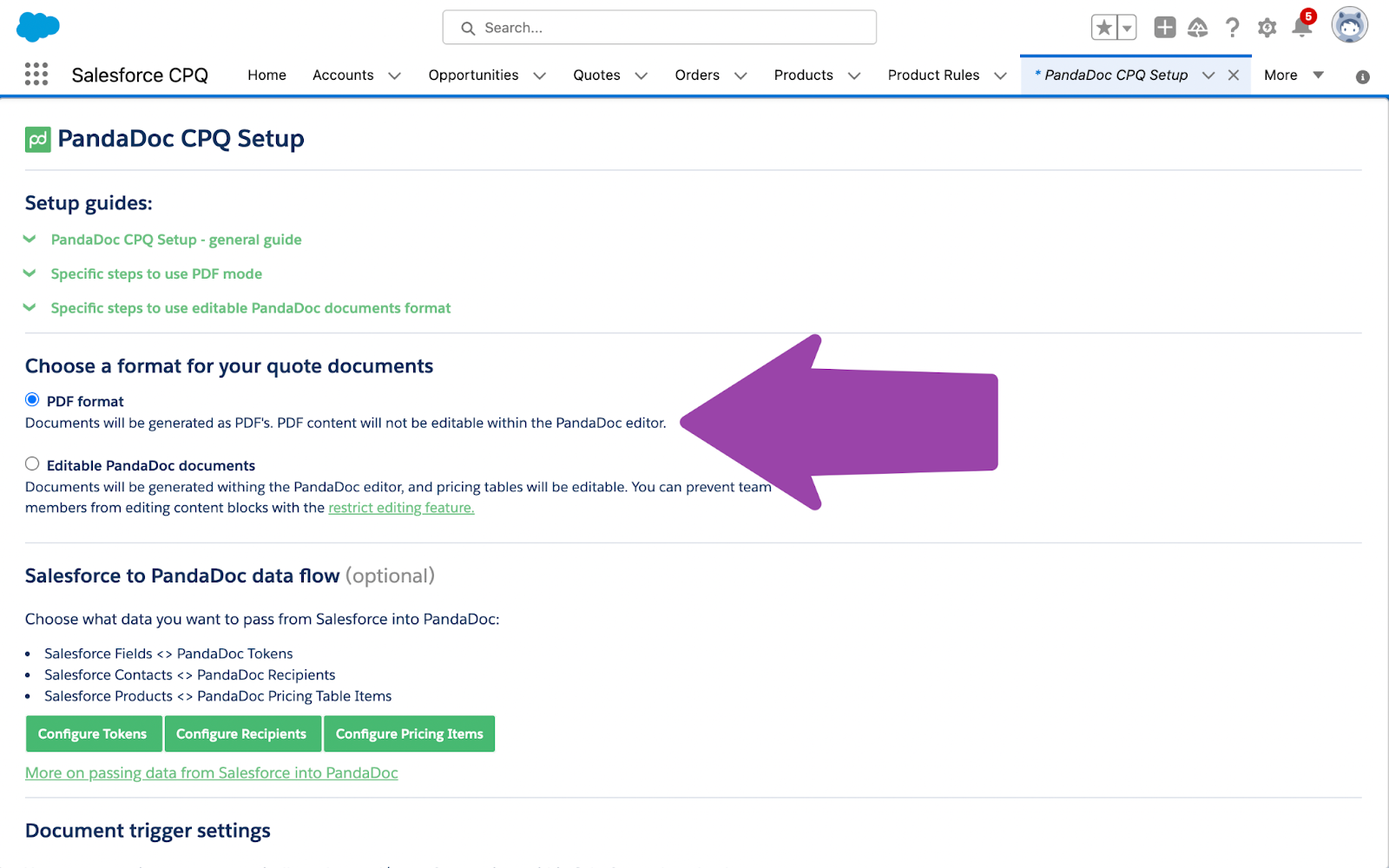Click the Configure Tokens button
This screenshot has width=1389, height=868.
pos(93,733)
